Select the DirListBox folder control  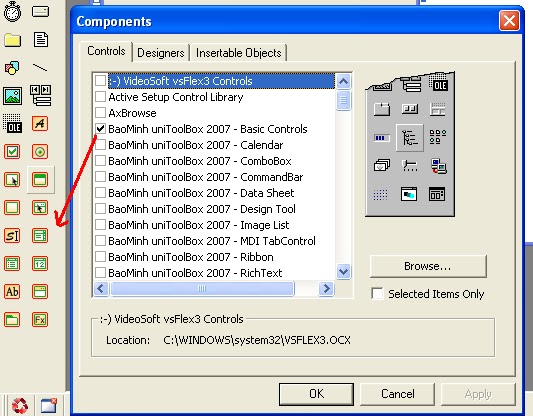click(x=13, y=40)
